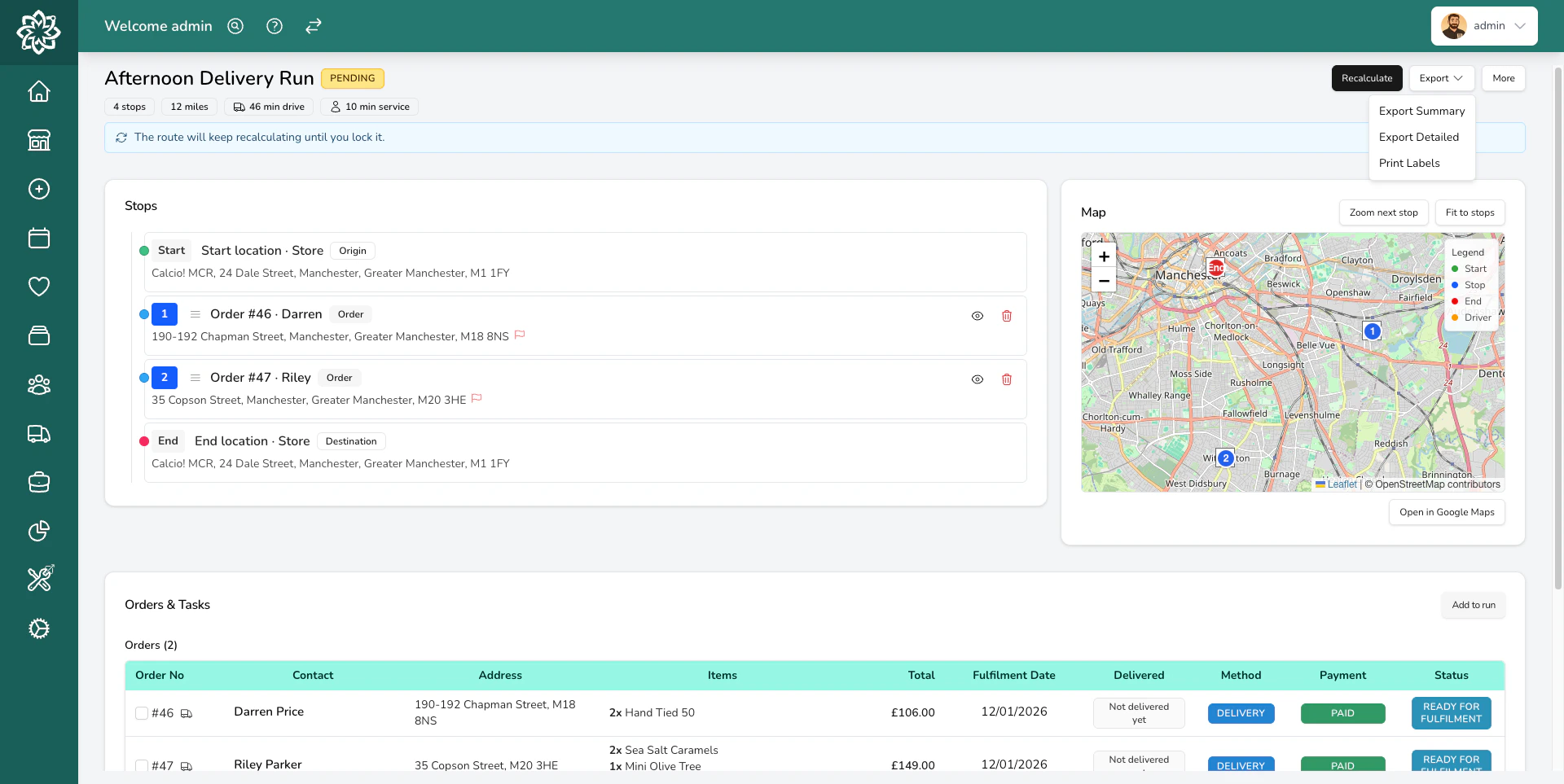Click the 10 min service chip
The image size is (1564, 784).
tap(370, 107)
